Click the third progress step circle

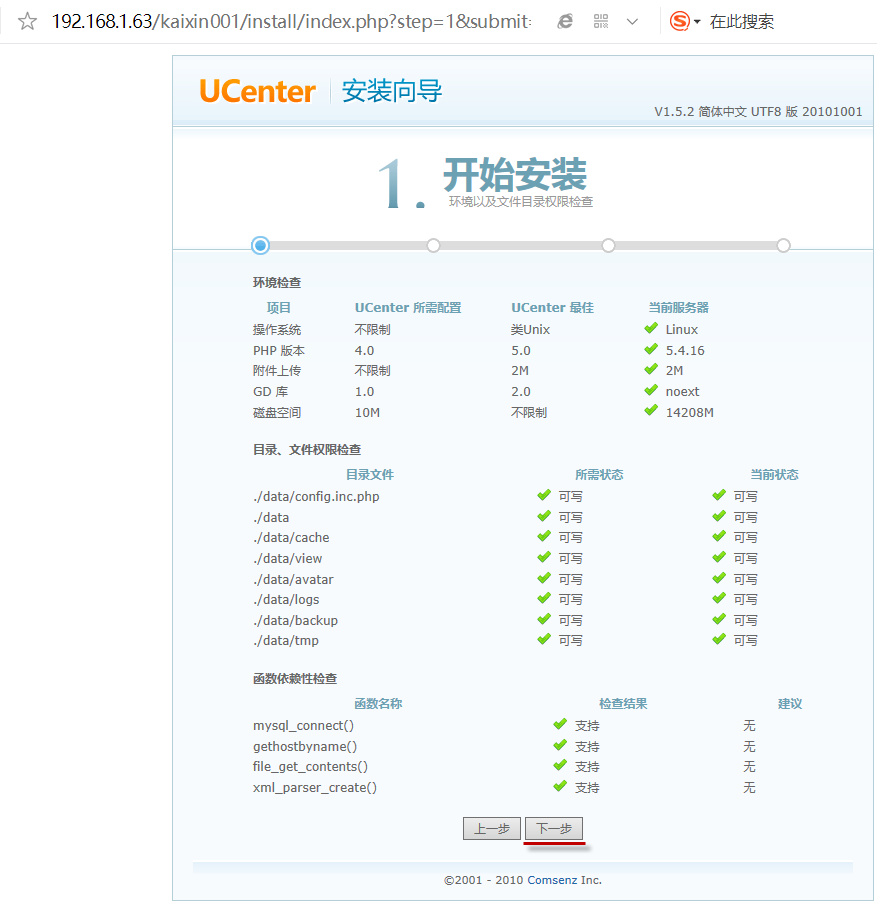608,245
